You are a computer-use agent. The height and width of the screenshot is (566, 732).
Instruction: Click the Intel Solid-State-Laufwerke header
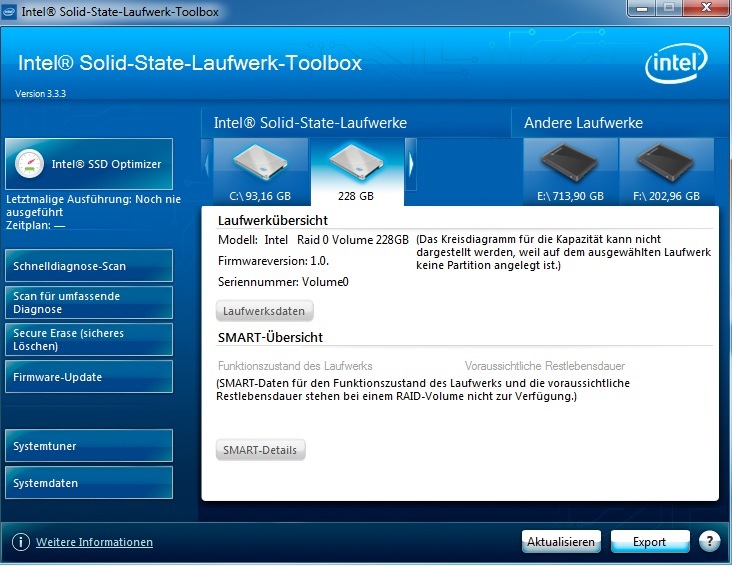(310, 123)
